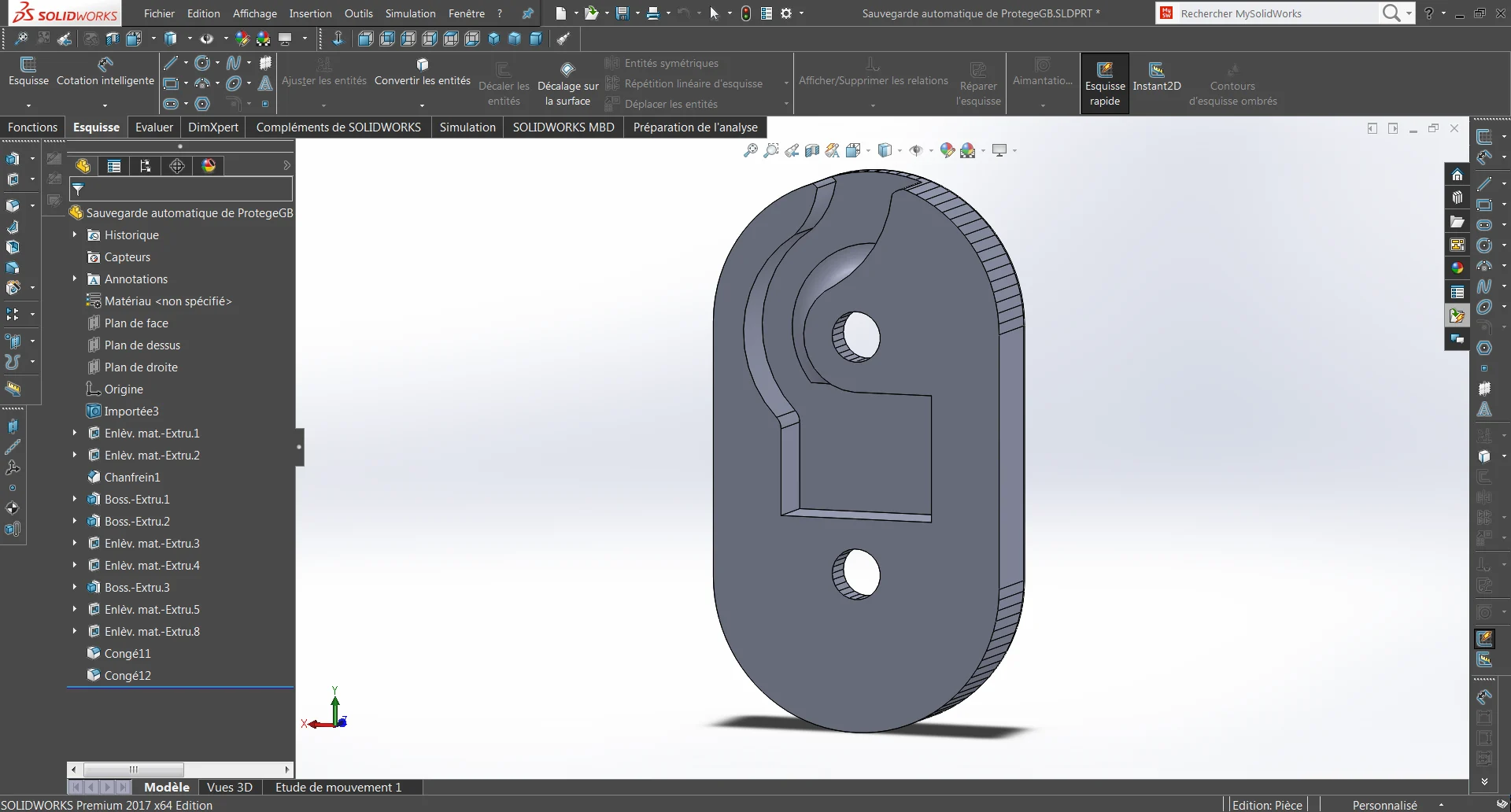Expand the Boss.-Extru.1 feature node
The height and width of the screenshot is (812, 1511).
pos(75,499)
